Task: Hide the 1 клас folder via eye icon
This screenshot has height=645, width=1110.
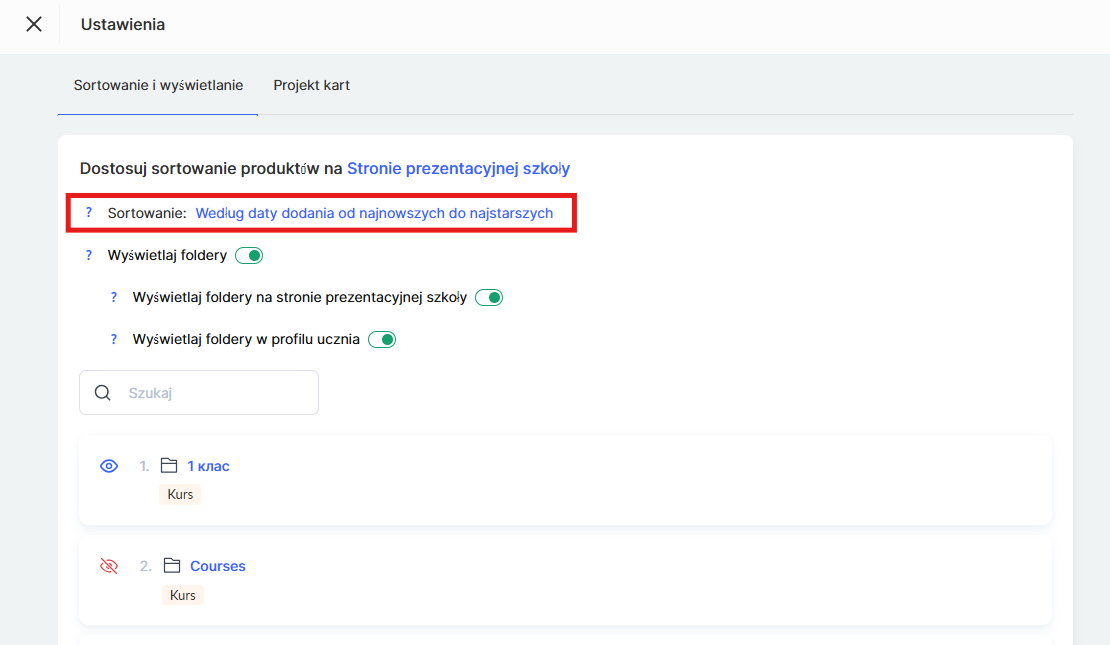Action: (109, 466)
